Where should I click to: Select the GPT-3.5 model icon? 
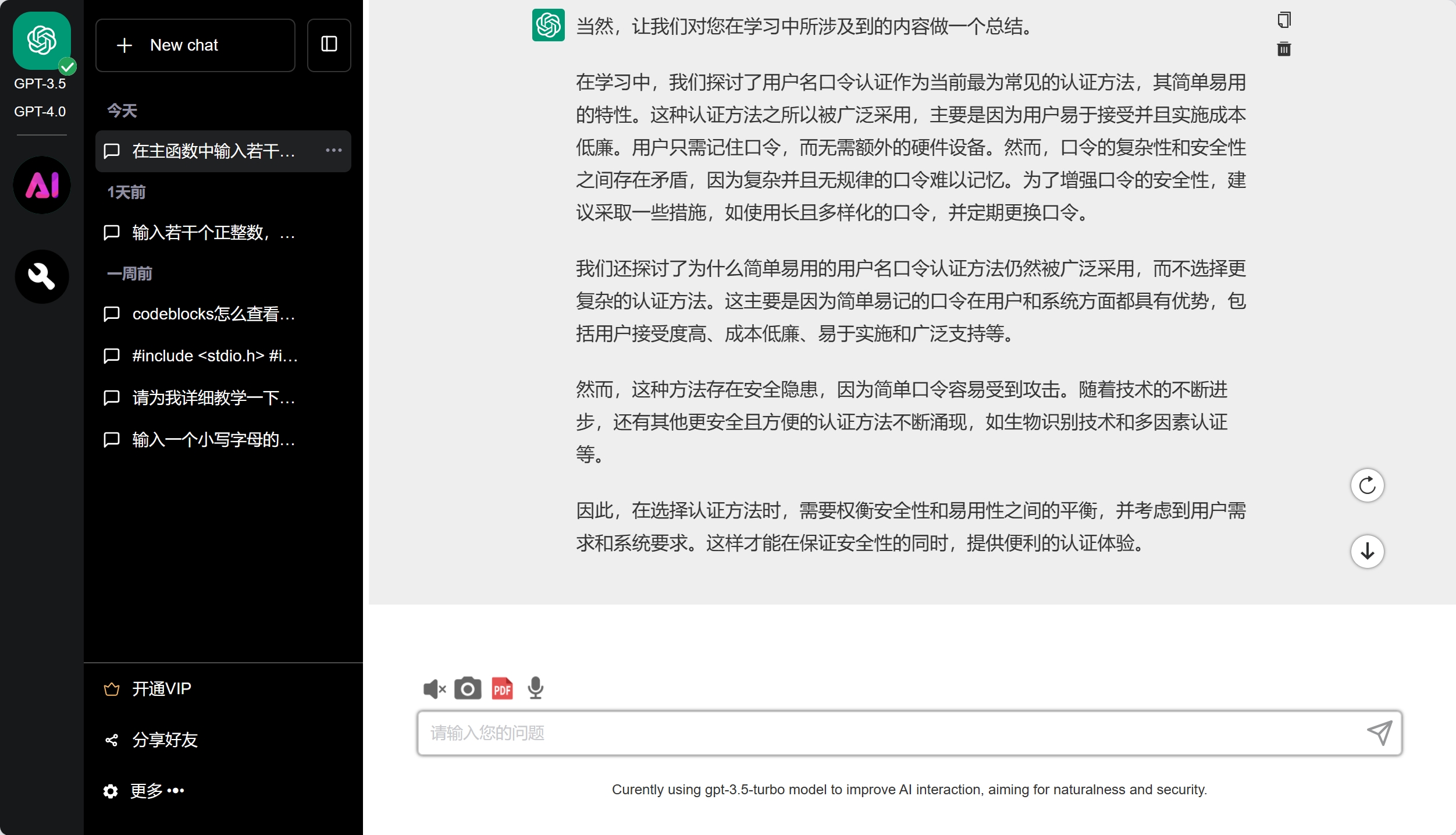pos(41,41)
